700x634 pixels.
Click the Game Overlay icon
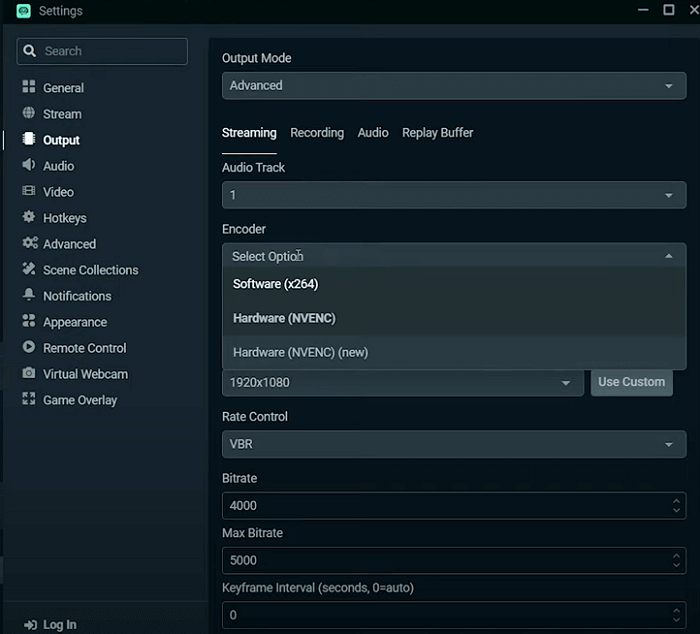click(29, 400)
